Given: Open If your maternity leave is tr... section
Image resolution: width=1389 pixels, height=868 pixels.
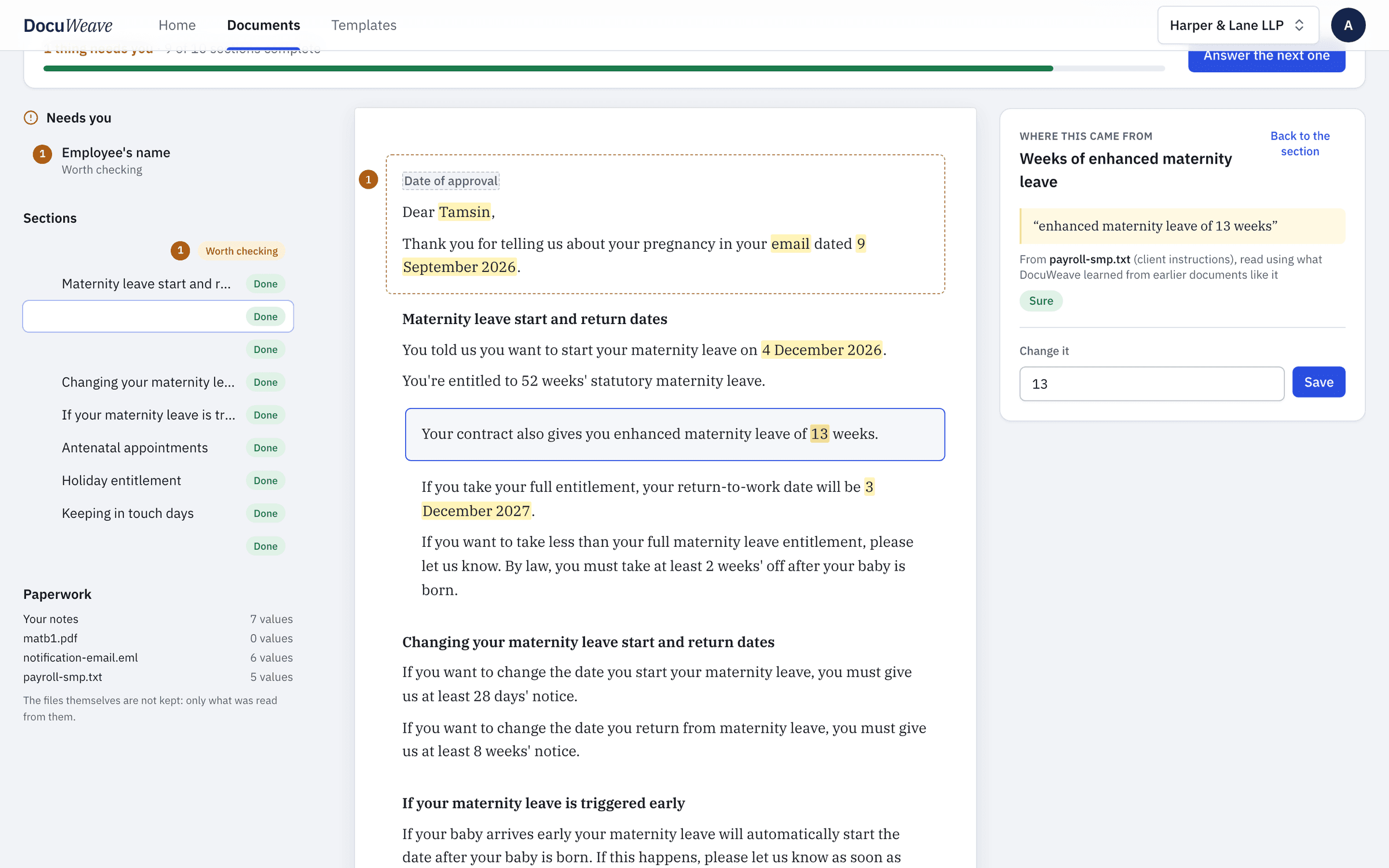Looking at the screenshot, I should tap(158, 415).
